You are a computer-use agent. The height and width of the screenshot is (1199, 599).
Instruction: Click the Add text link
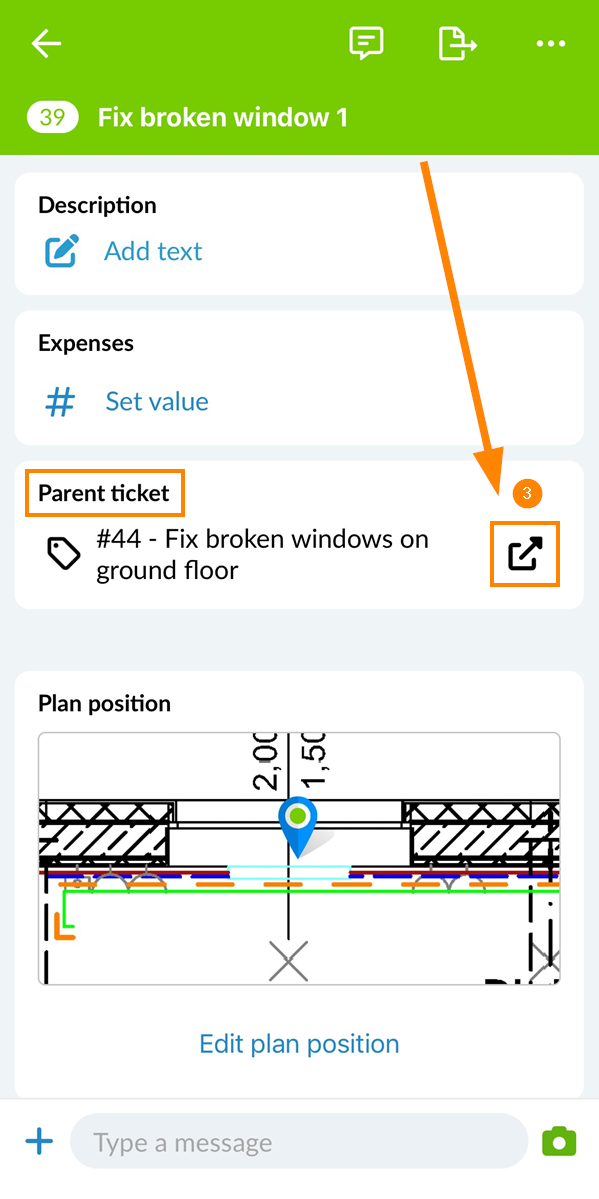click(x=153, y=251)
